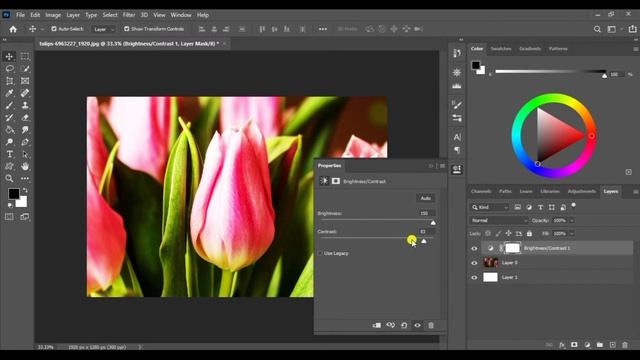Click the Layers panel trash icon
This screenshot has height=360, width=640.
click(625, 345)
